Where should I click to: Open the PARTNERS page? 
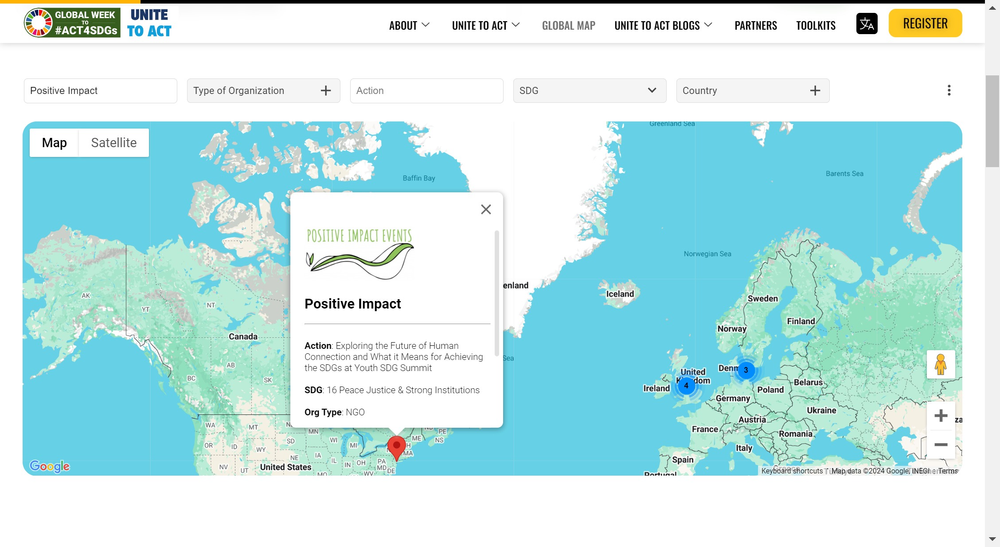(756, 26)
